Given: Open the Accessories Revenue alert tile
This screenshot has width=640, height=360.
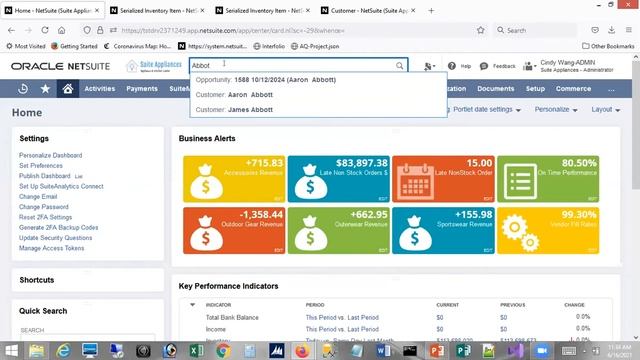Looking at the screenshot, I should (x=234, y=179).
